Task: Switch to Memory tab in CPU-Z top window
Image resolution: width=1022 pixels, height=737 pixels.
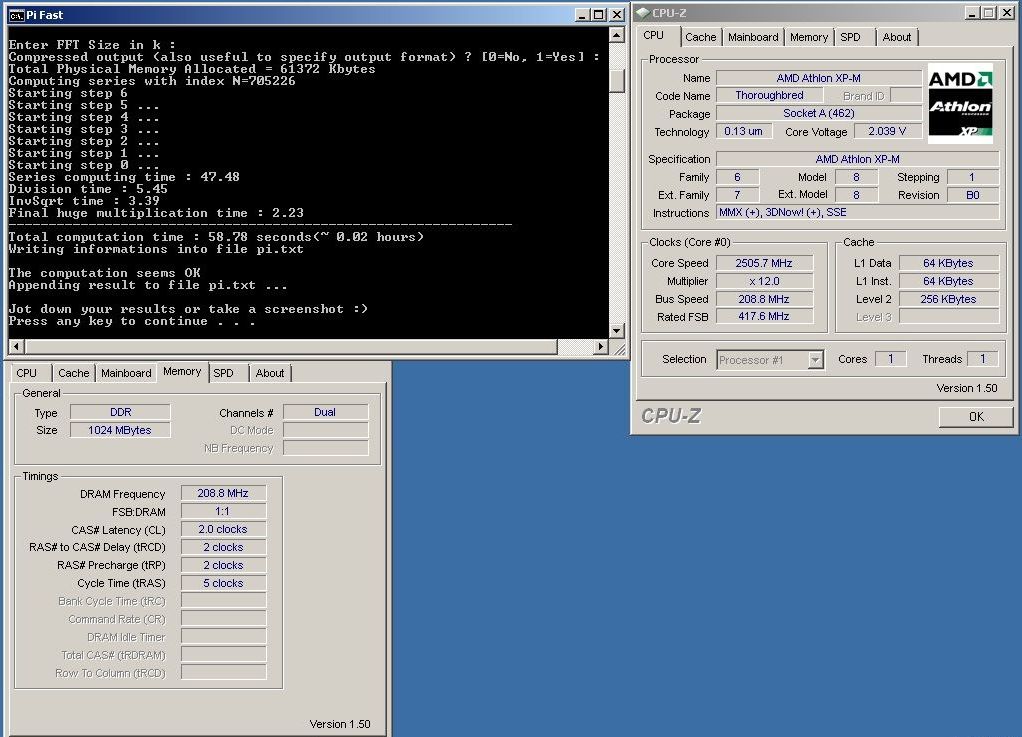Action: 808,37
